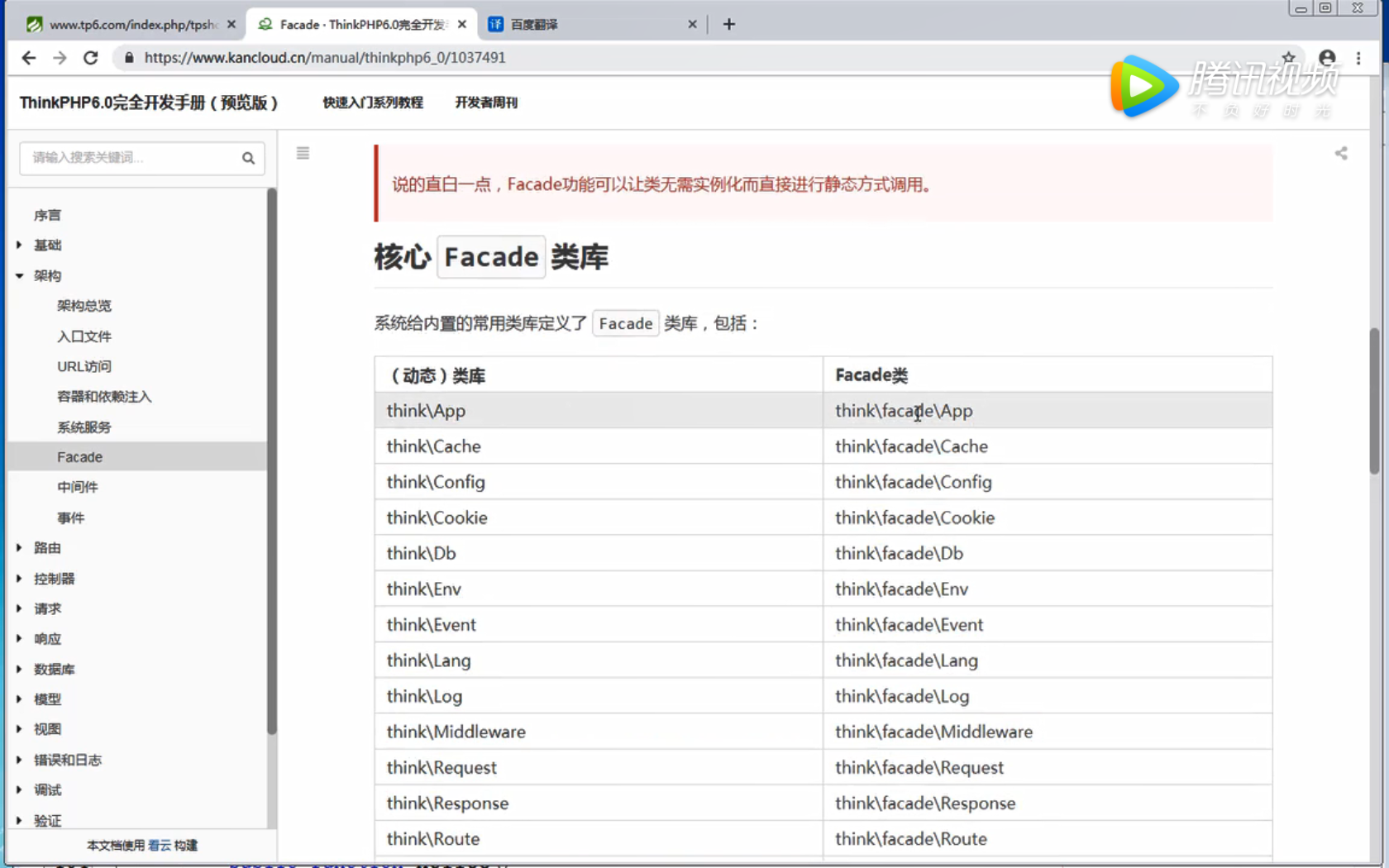Open 入口文件 page
The width and height of the screenshot is (1389, 868).
pos(84,336)
